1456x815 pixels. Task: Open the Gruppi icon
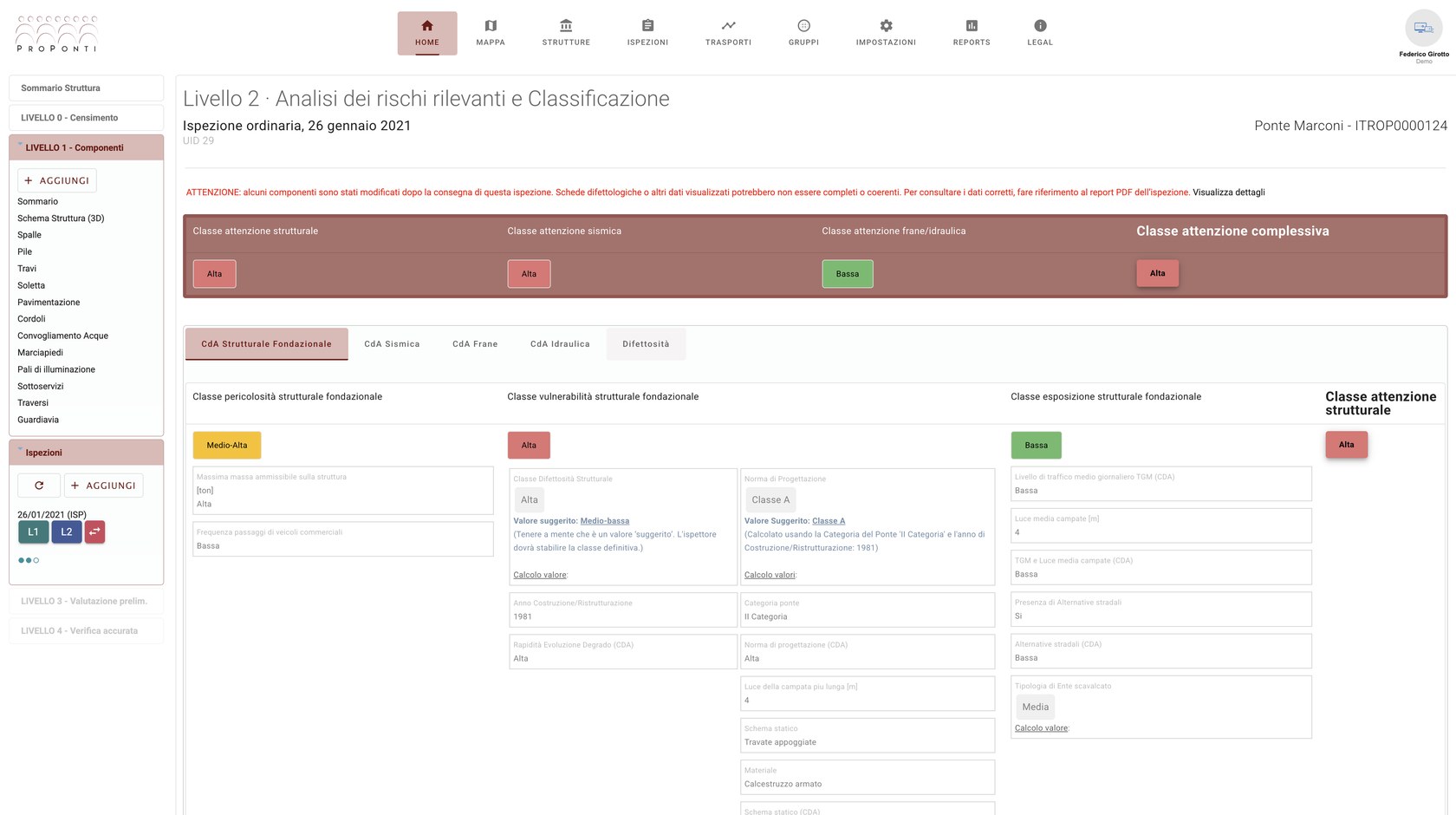(803, 26)
